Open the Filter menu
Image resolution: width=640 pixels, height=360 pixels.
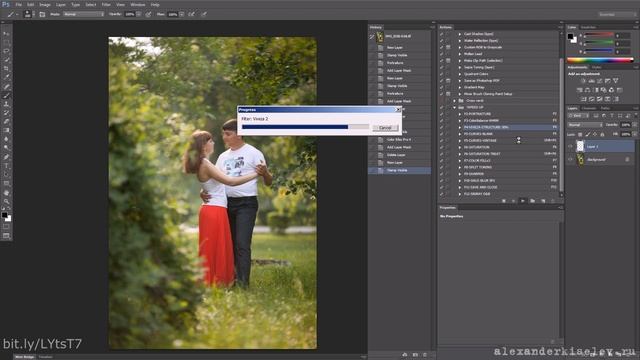[x=106, y=4]
